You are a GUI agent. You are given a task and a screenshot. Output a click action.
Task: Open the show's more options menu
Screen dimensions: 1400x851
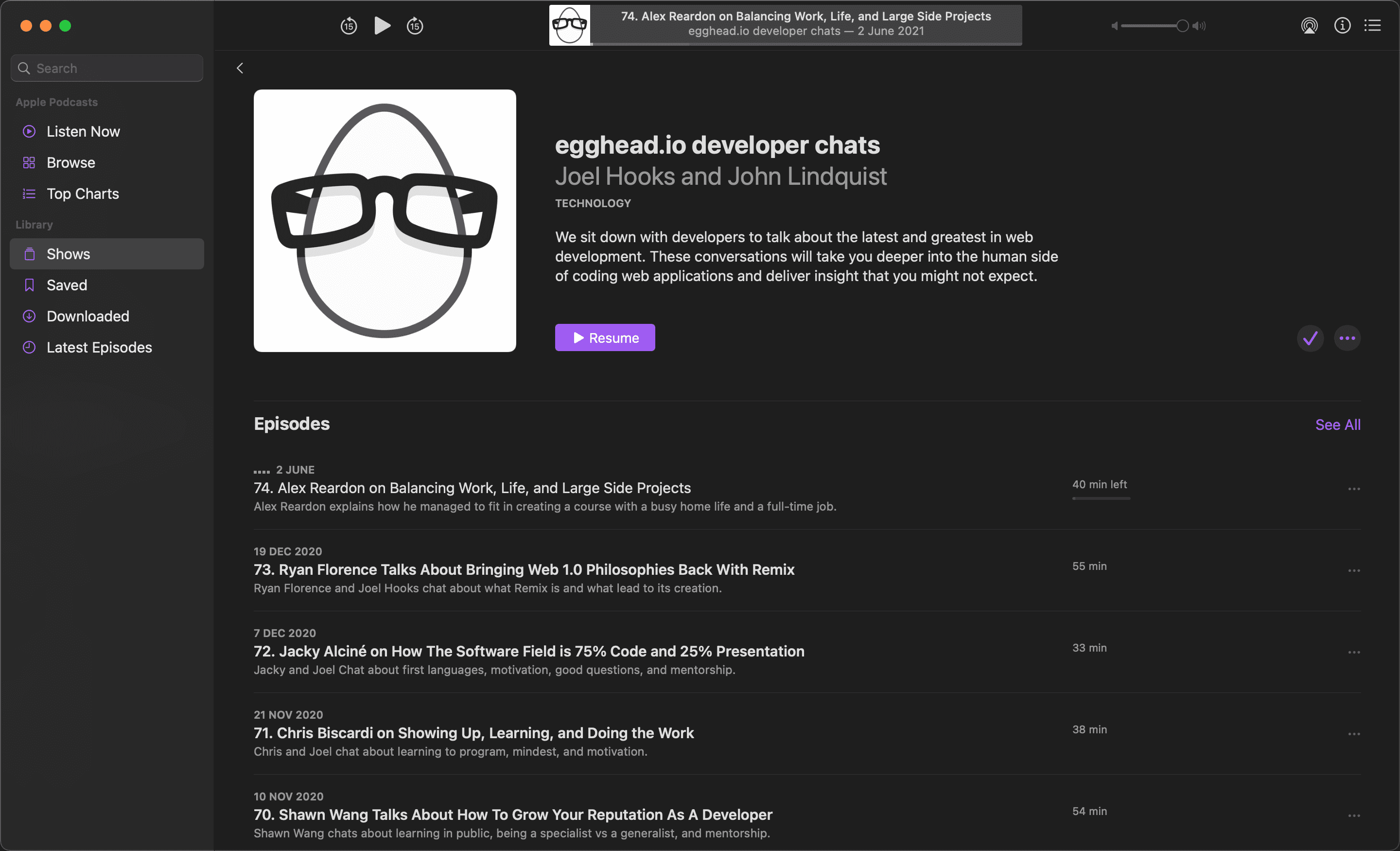tap(1347, 338)
